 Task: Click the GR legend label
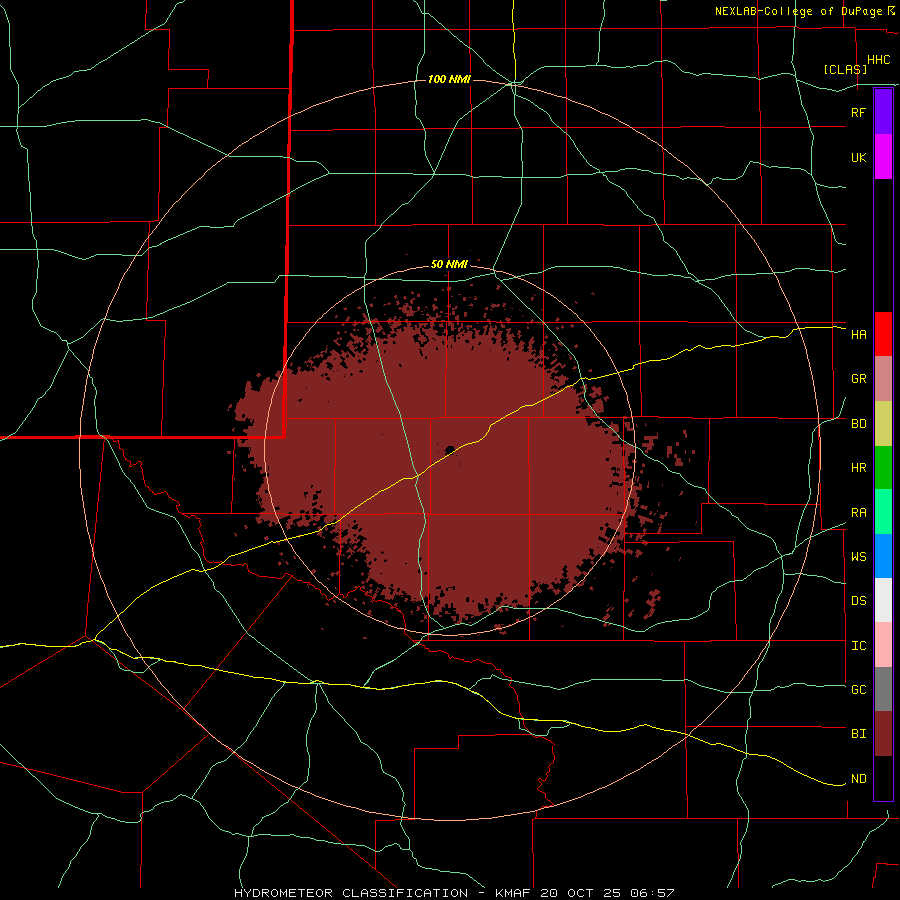coord(858,379)
